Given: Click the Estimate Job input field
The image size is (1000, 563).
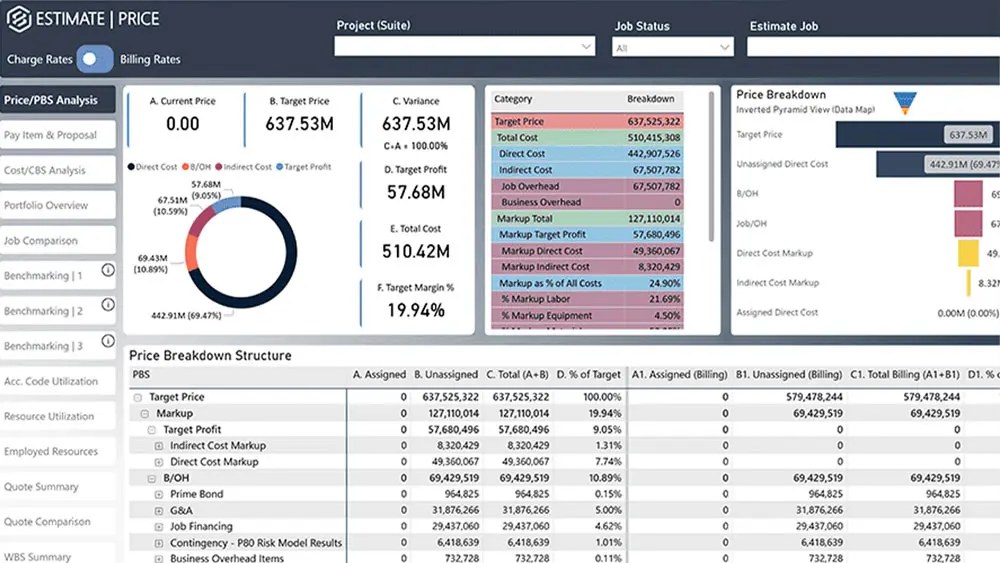Looking at the screenshot, I should tap(873, 47).
